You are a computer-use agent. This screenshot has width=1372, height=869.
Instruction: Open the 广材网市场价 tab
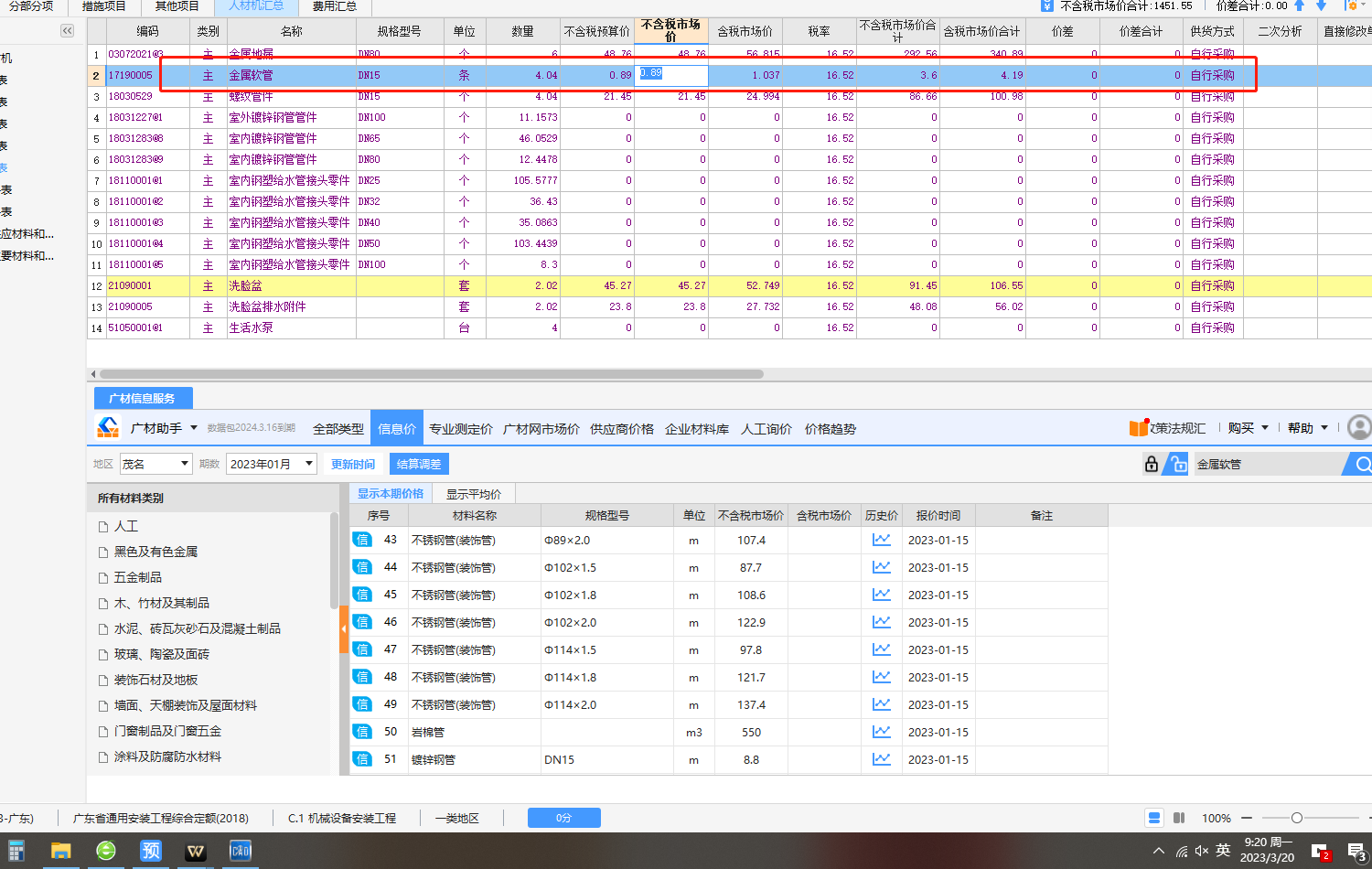point(541,428)
